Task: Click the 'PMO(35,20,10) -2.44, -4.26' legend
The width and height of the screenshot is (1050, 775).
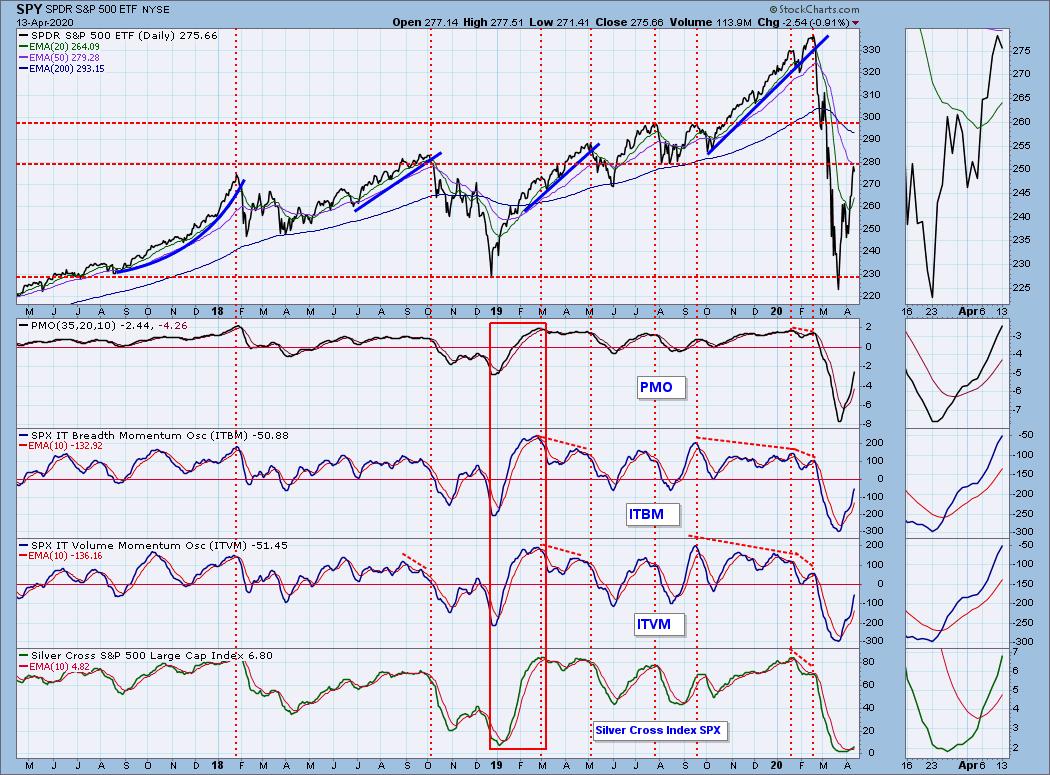Action: click(103, 326)
